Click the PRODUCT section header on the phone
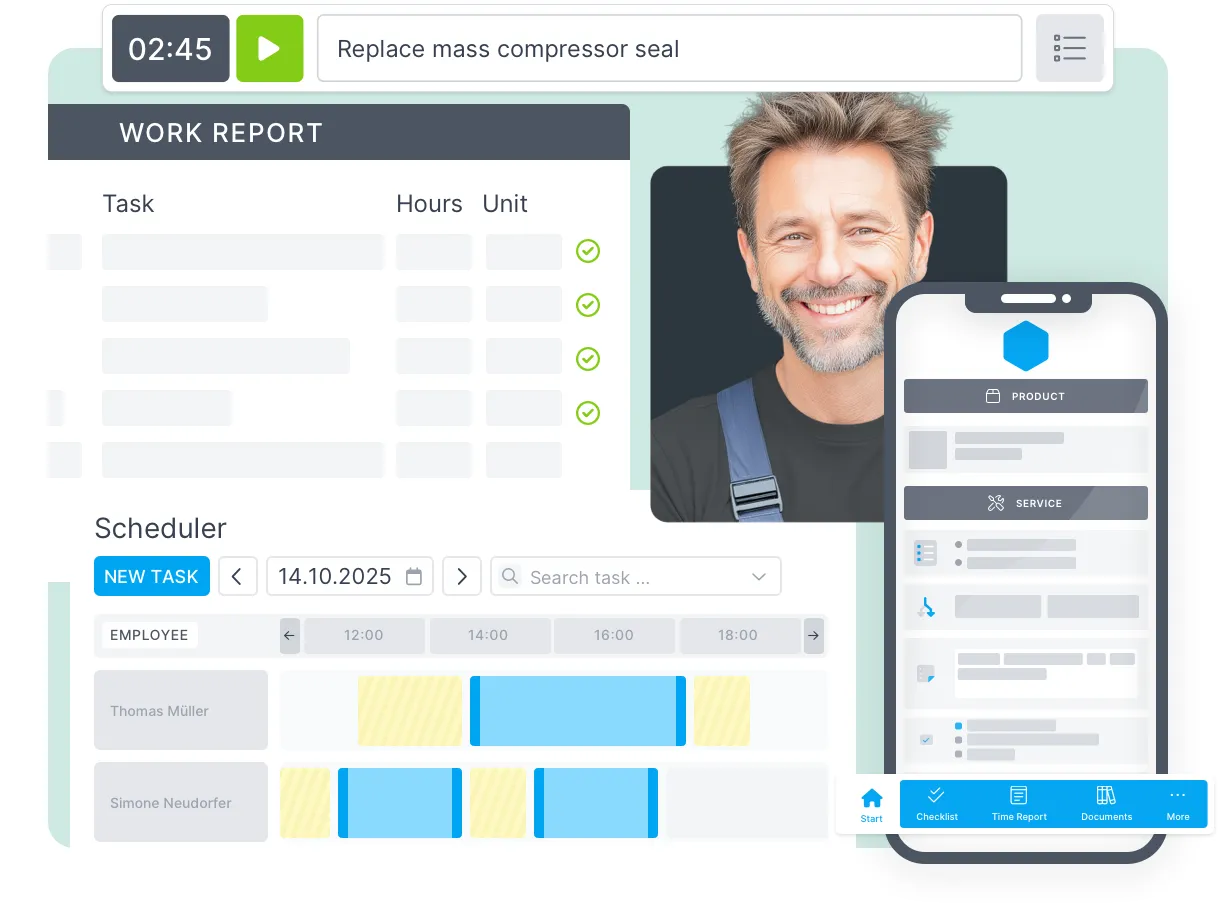Screen dimensions: 1218x906 1026,396
